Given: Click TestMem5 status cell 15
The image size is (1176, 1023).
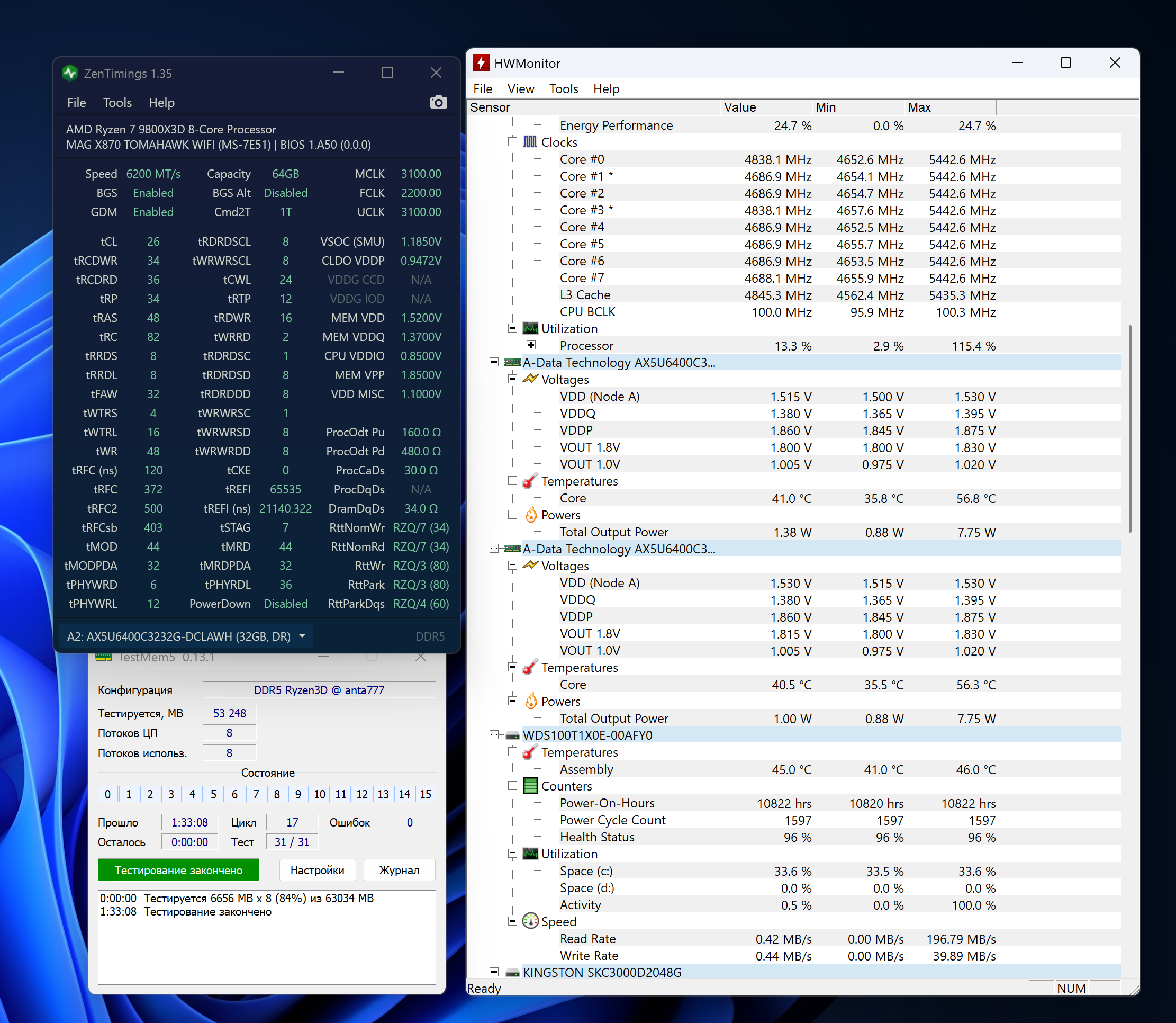Looking at the screenshot, I should click(x=425, y=794).
